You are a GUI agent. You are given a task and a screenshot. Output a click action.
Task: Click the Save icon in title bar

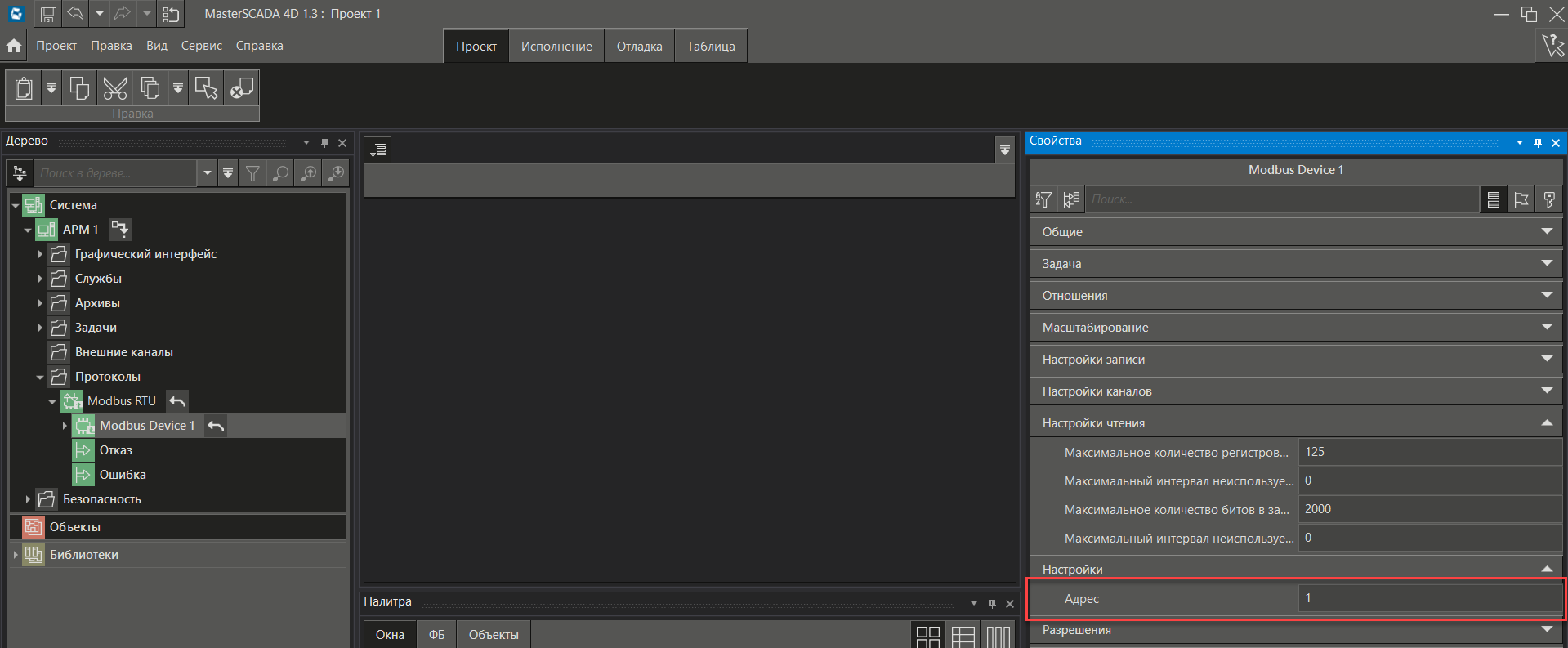48,14
